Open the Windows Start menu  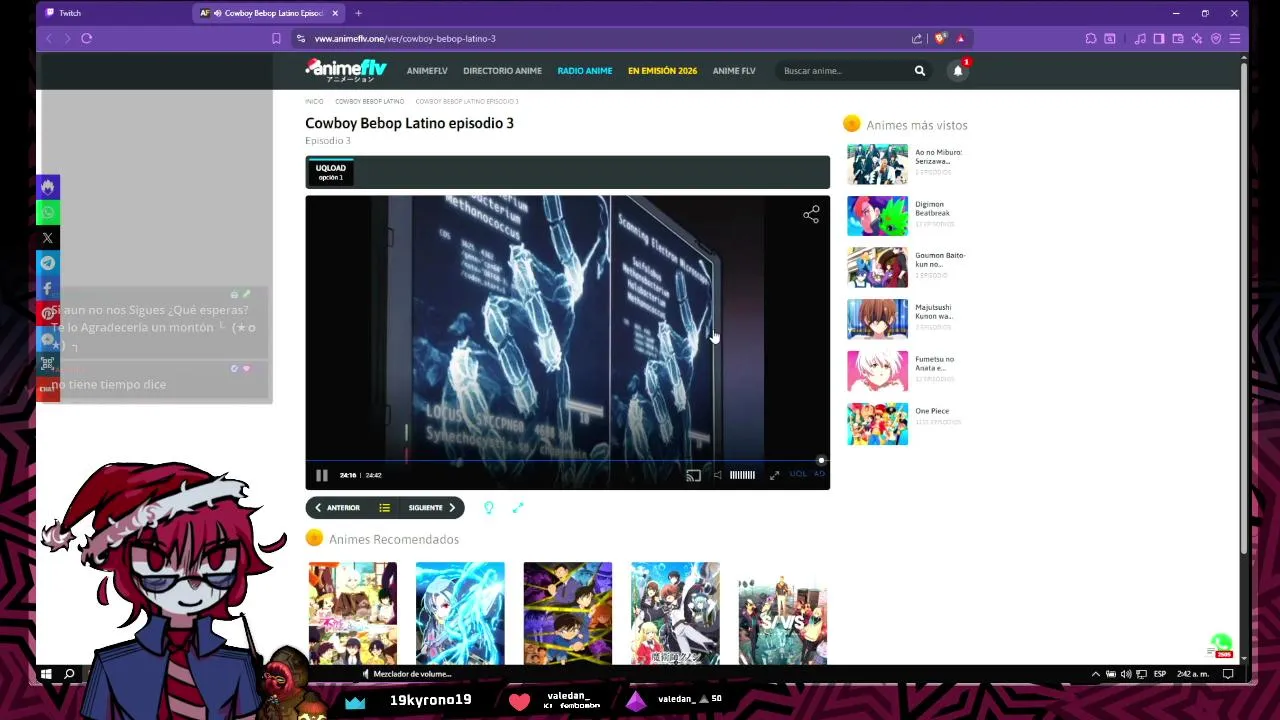(x=47, y=674)
